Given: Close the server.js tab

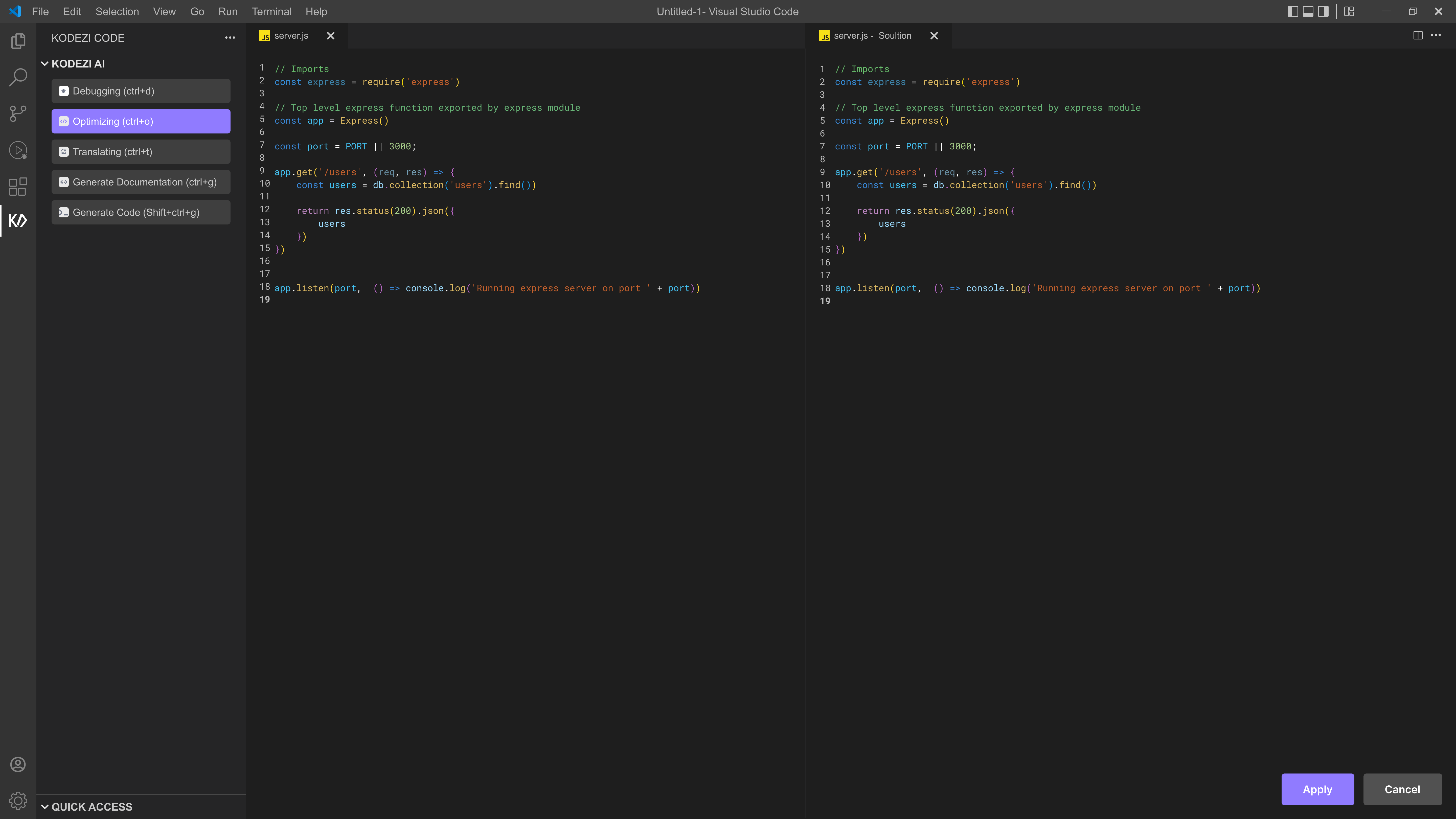Looking at the screenshot, I should 331,36.
